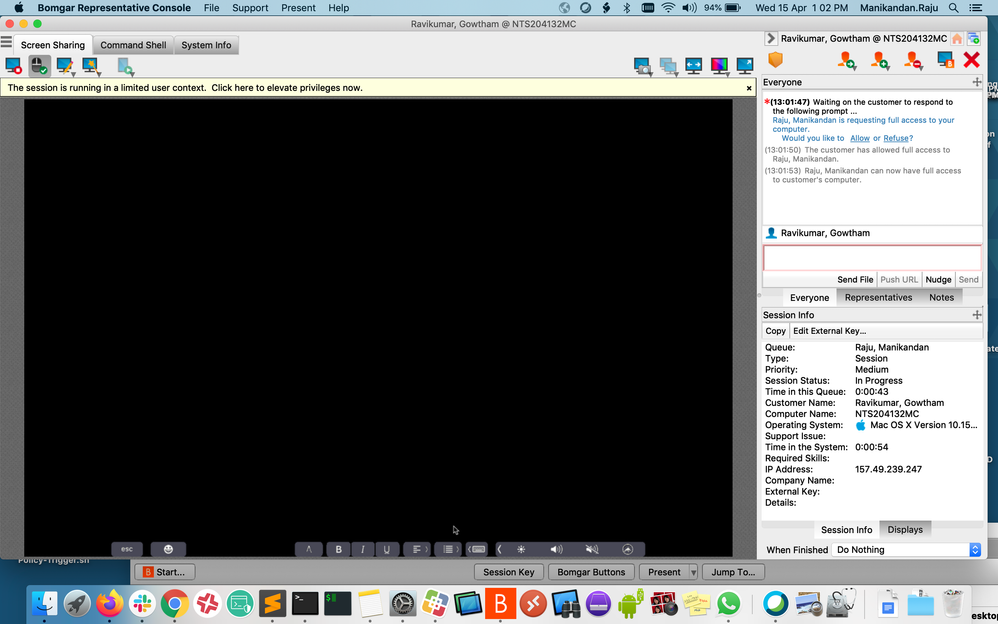Switch to the Displays tab
The image size is (998, 624).
(905, 530)
